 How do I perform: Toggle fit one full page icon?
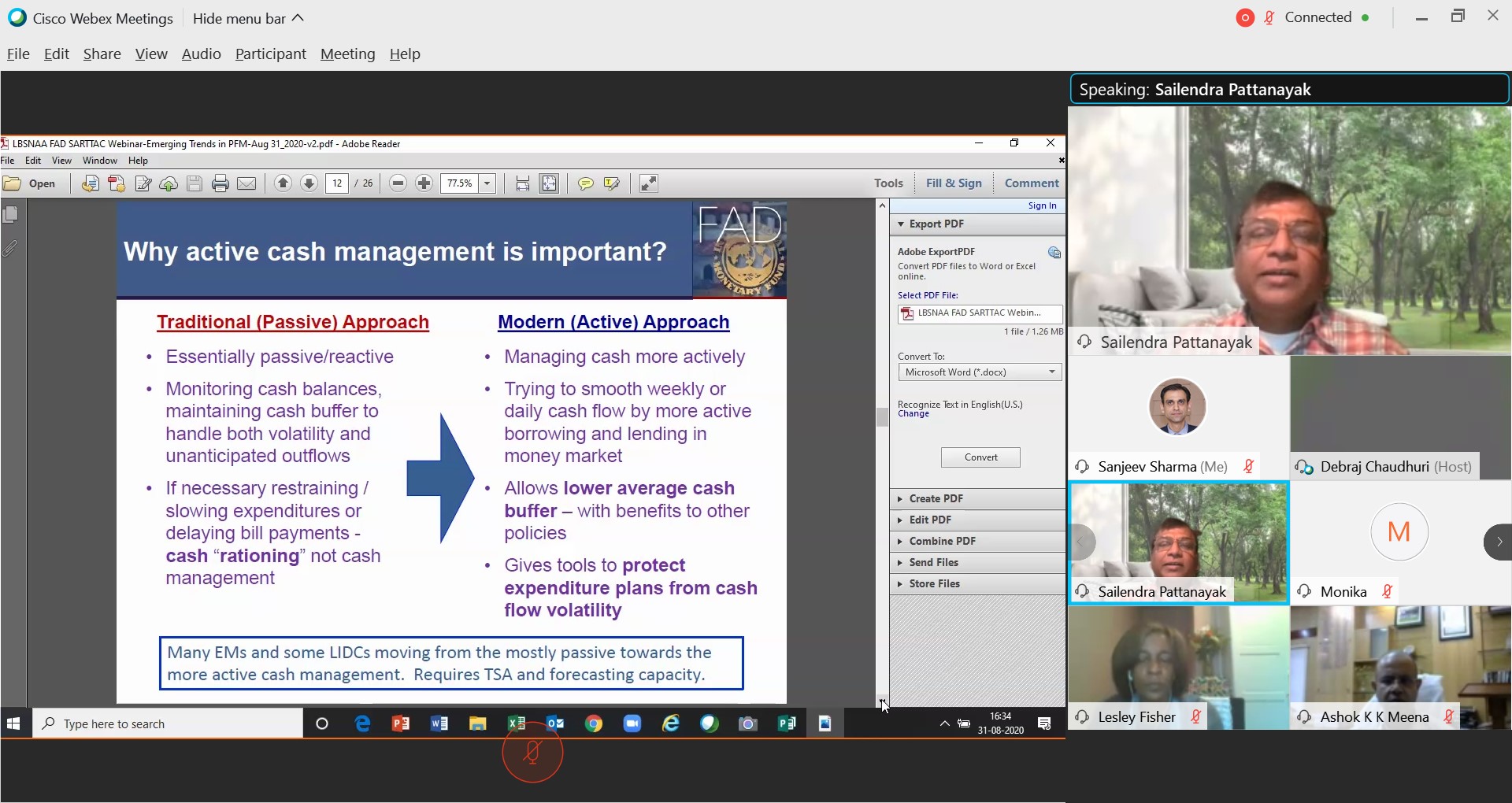[549, 183]
